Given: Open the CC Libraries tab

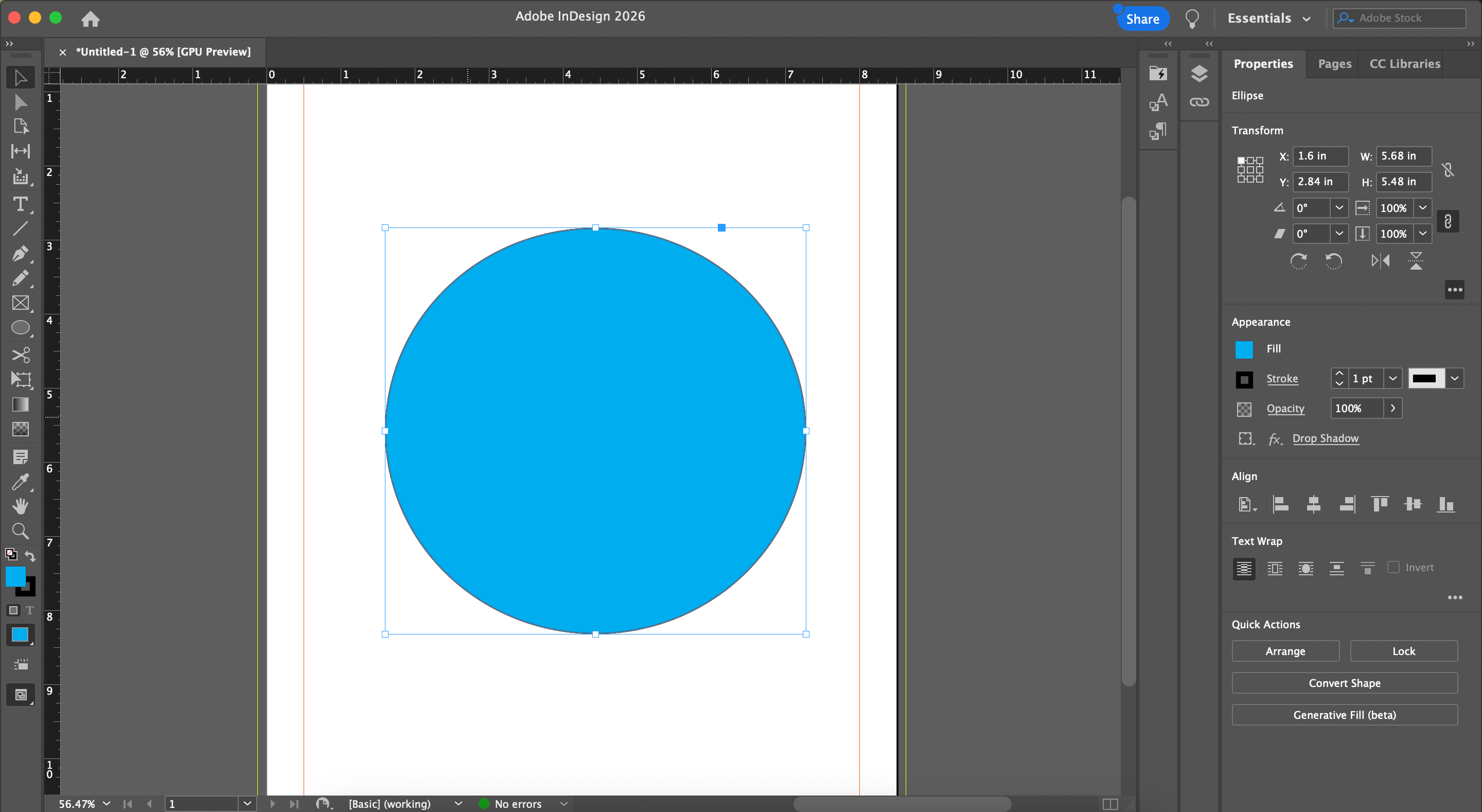Looking at the screenshot, I should coord(1404,64).
